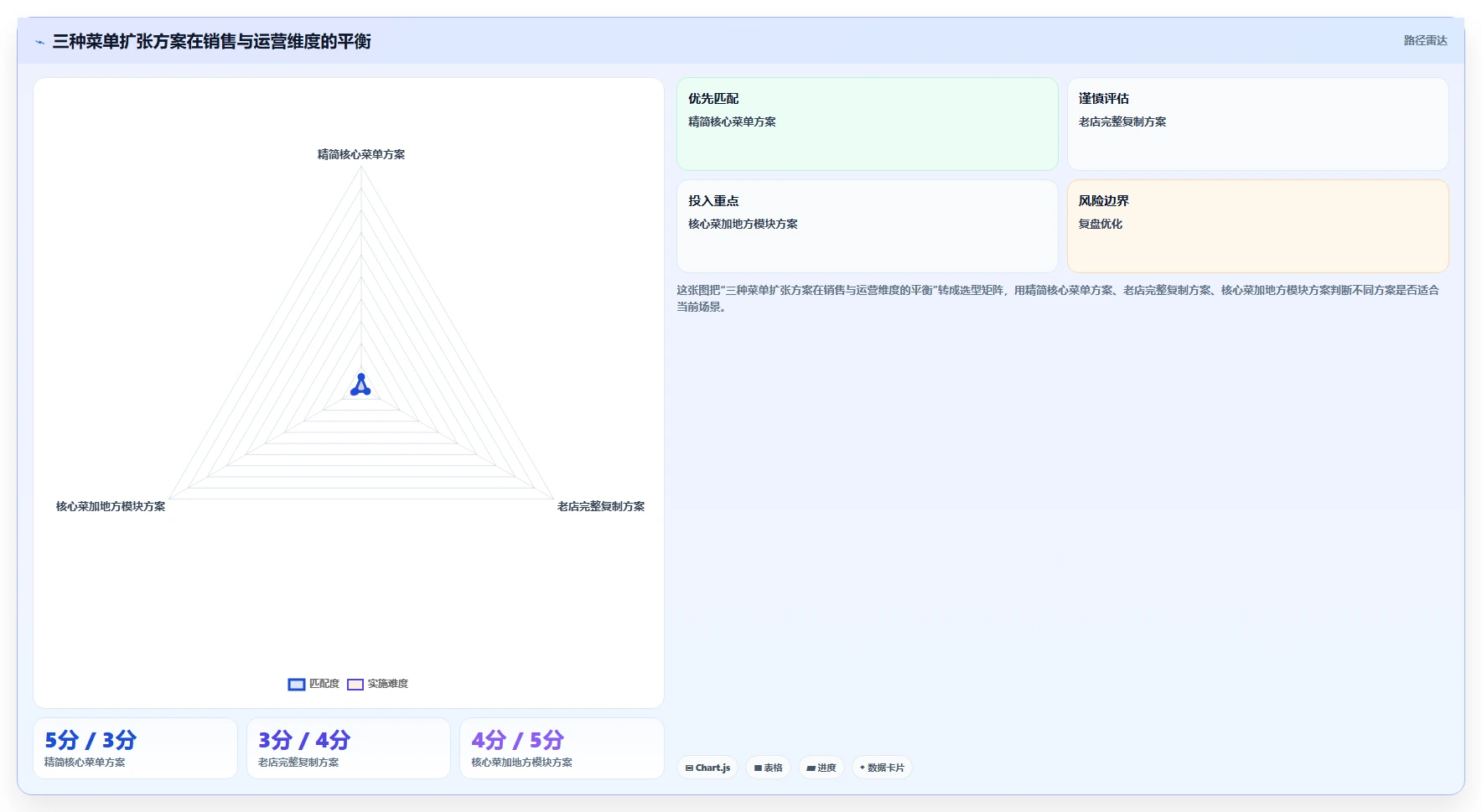Open the 数据卡片 chip
This screenshot has width=1482, height=812.
click(882, 768)
